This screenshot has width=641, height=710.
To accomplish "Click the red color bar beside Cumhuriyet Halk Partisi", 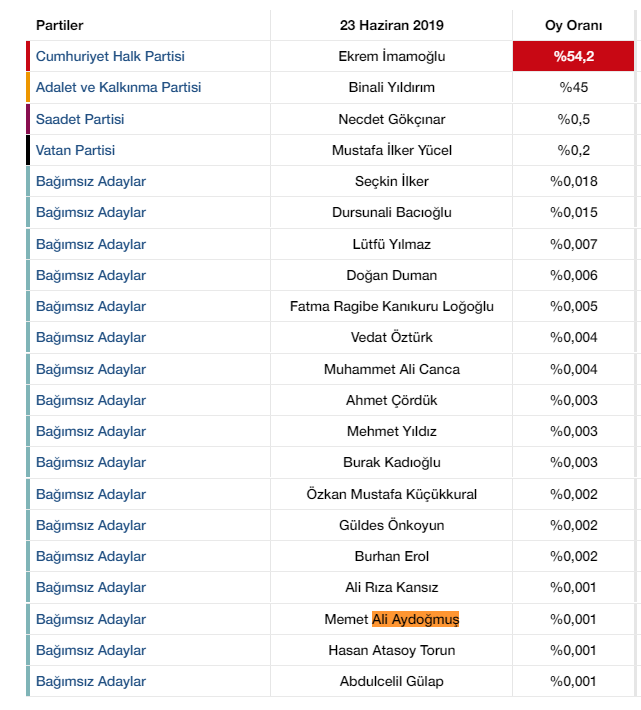I will coord(28,56).
